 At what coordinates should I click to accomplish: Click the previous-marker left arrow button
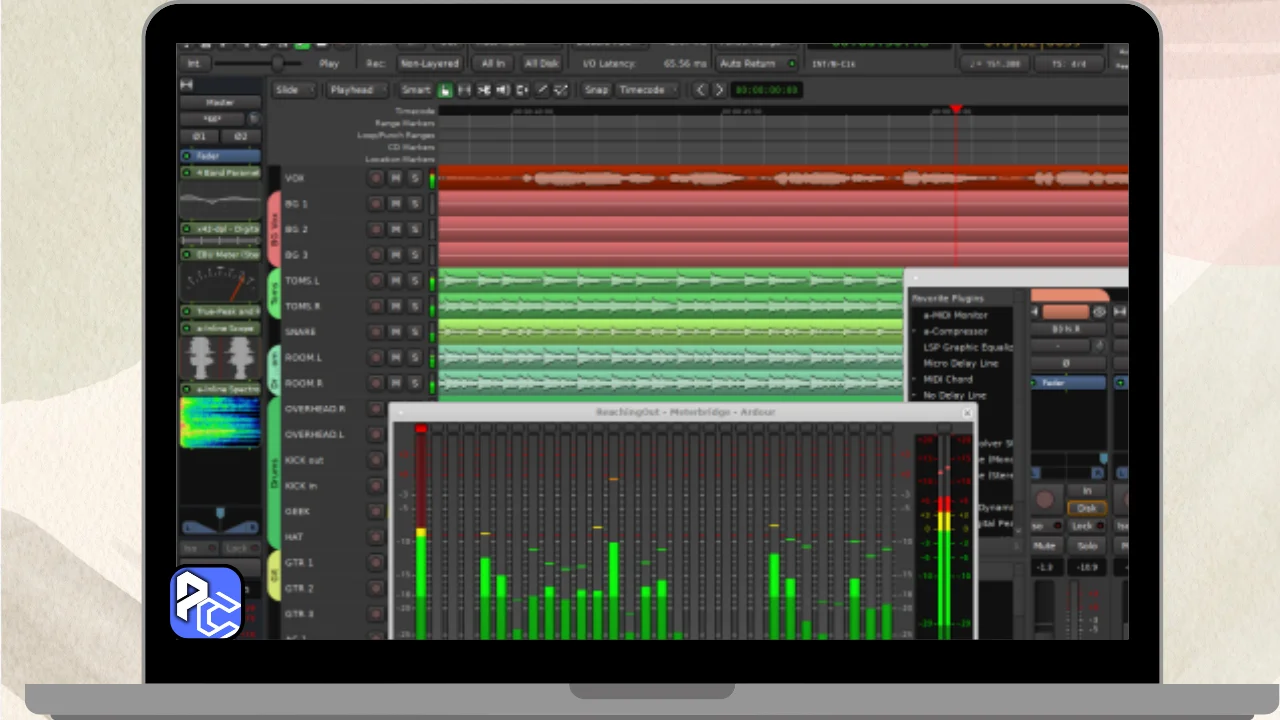700,90
